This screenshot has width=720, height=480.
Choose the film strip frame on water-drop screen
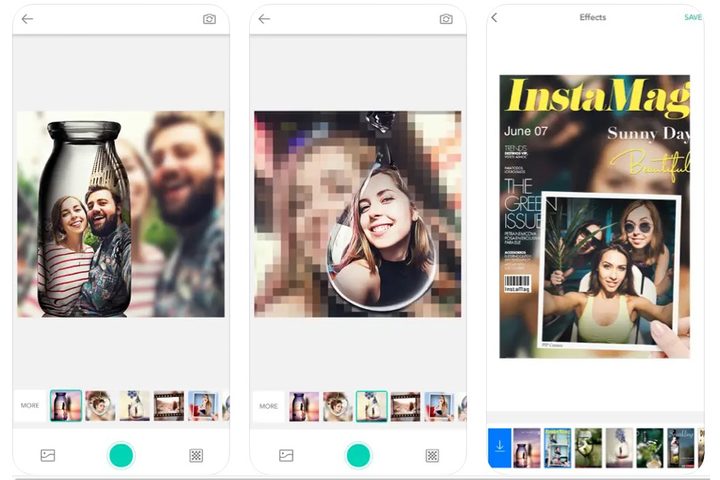click(405, 407)
